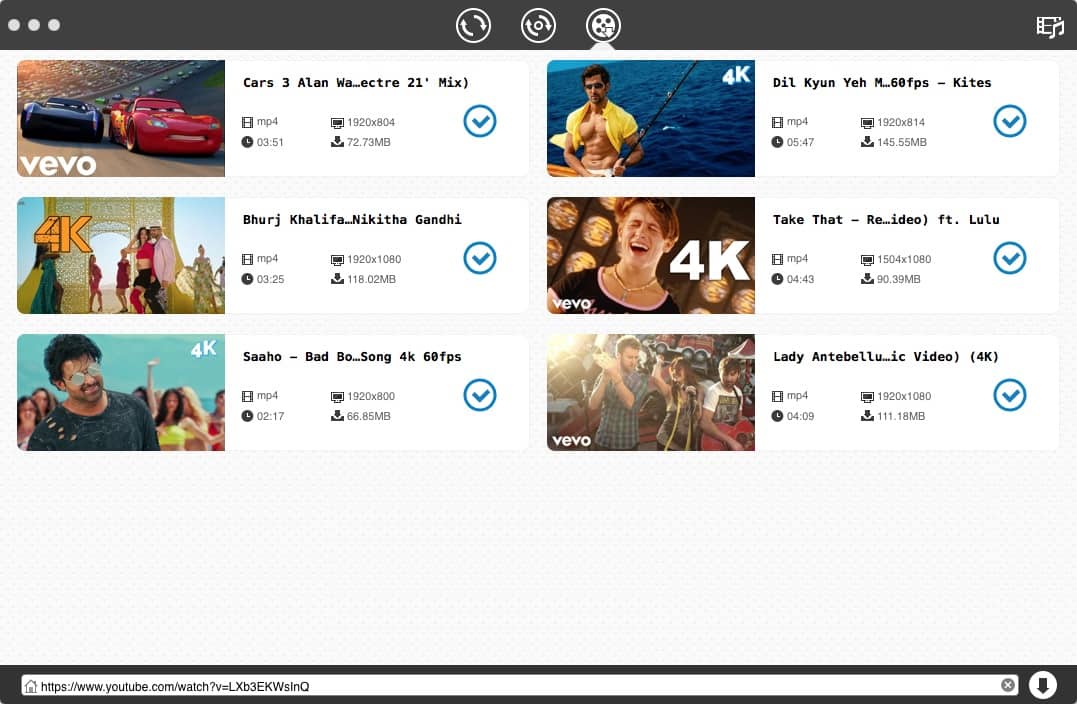Toggle the checkmark for Bhurj Khalifa video
The image size is (1077, 704).
pyautogui.click(x=479, y=258)
